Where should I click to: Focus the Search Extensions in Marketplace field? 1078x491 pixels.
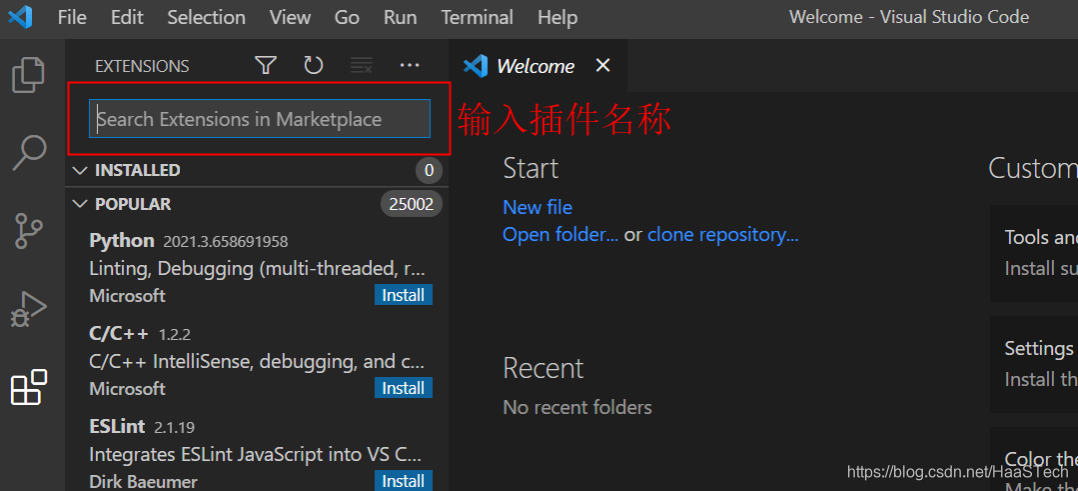pyautogui.click(x=260, y=119)
